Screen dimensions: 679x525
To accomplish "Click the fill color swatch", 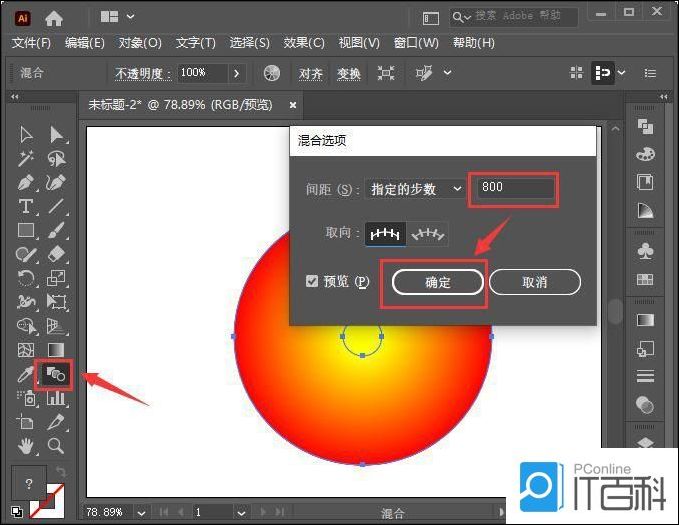I will pyautogui.click(x=29, y=483).
